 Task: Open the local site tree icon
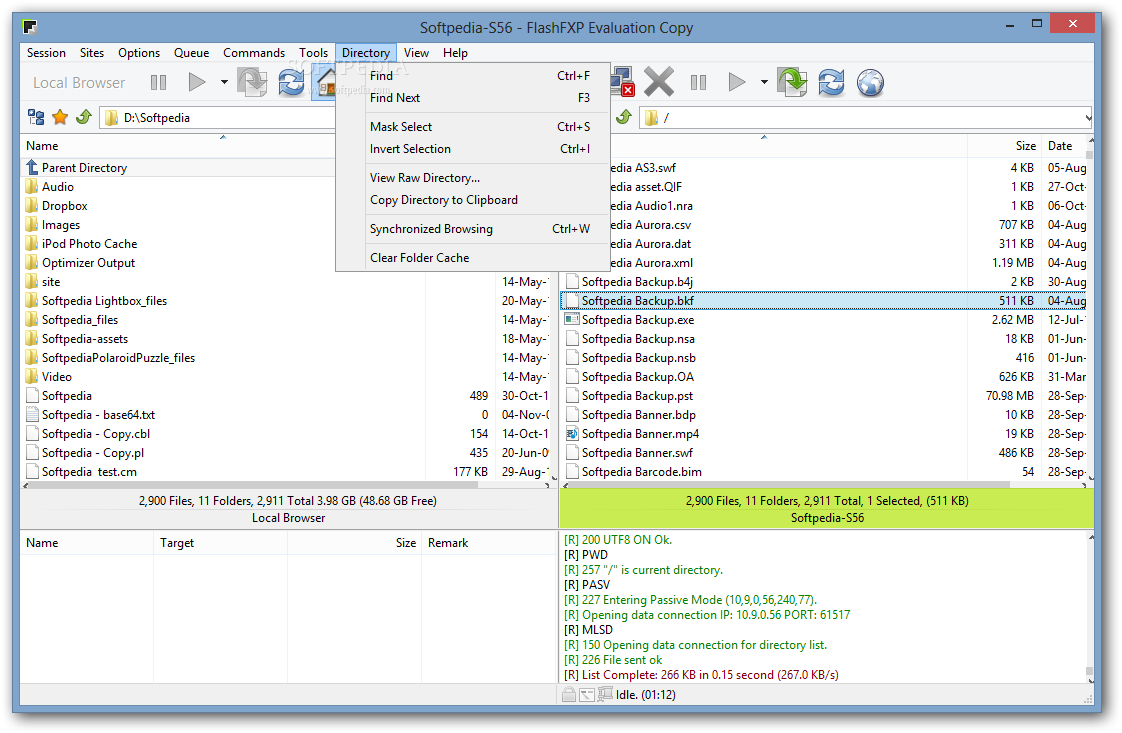tap(36, 117)
